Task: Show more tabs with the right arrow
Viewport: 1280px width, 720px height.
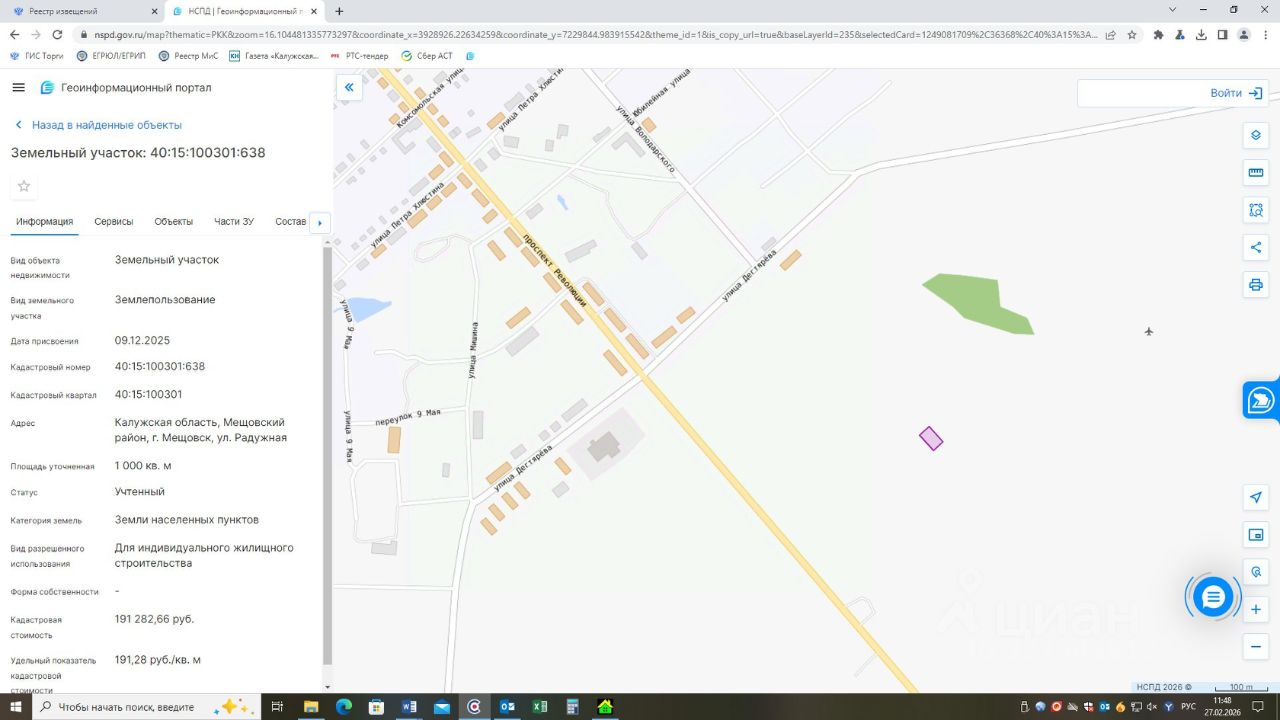Action: 320,222
